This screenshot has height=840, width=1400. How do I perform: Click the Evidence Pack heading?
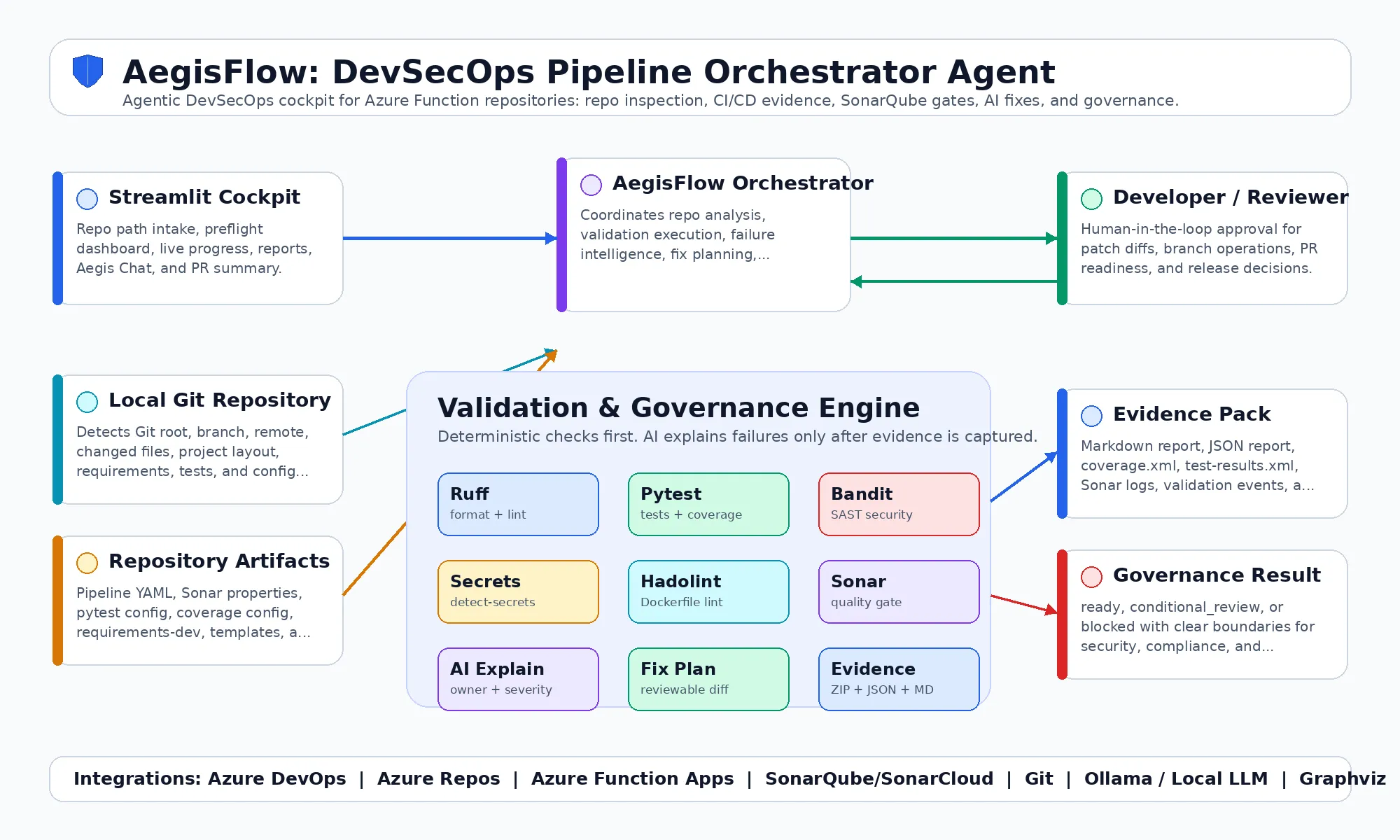(1191, 414)
